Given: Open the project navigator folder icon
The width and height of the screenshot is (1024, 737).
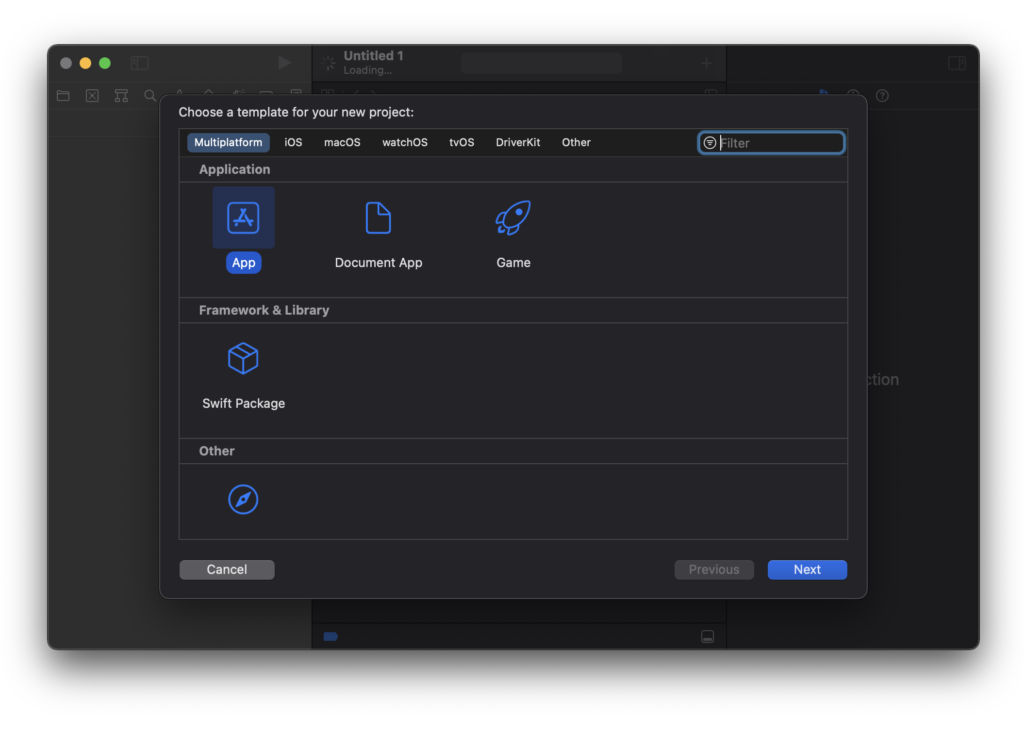Looking at the screenshot, I should tap(63, 96).
